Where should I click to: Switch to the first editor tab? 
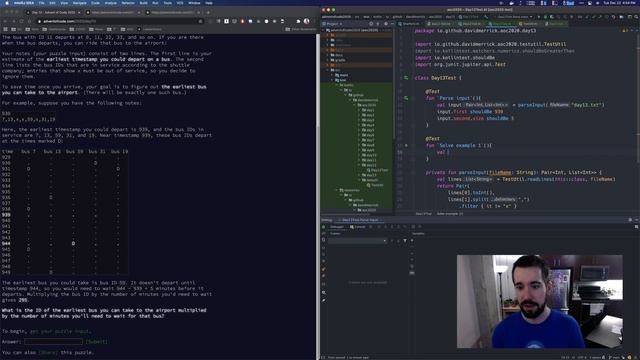[x=409, y=24]
